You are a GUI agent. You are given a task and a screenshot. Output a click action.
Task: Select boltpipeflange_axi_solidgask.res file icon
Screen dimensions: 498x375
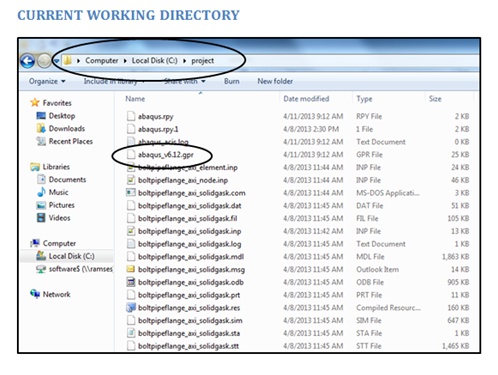pyautogui.click(x=131, y=308)
